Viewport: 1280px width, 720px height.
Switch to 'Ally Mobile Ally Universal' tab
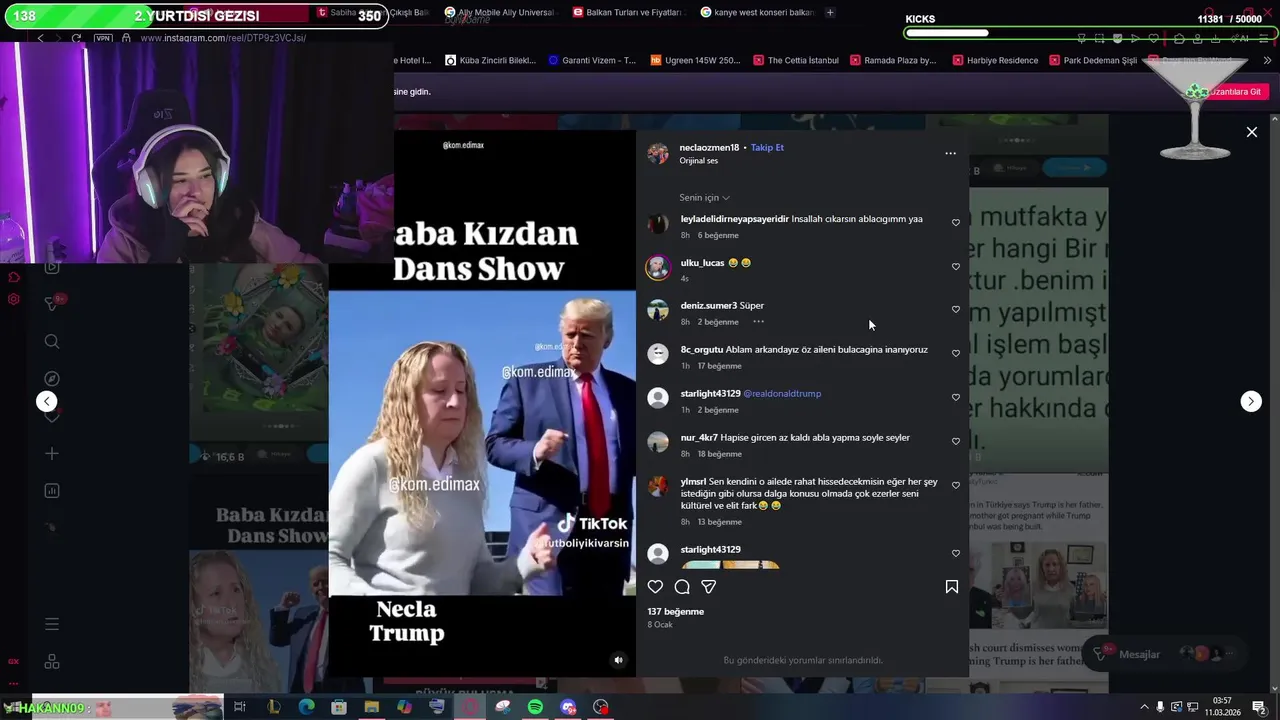498,13
